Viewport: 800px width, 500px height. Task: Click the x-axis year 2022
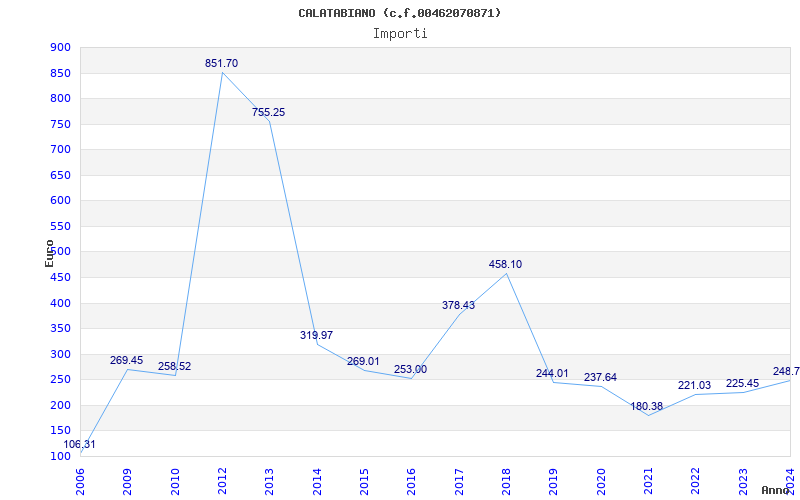tap(695, 482)
